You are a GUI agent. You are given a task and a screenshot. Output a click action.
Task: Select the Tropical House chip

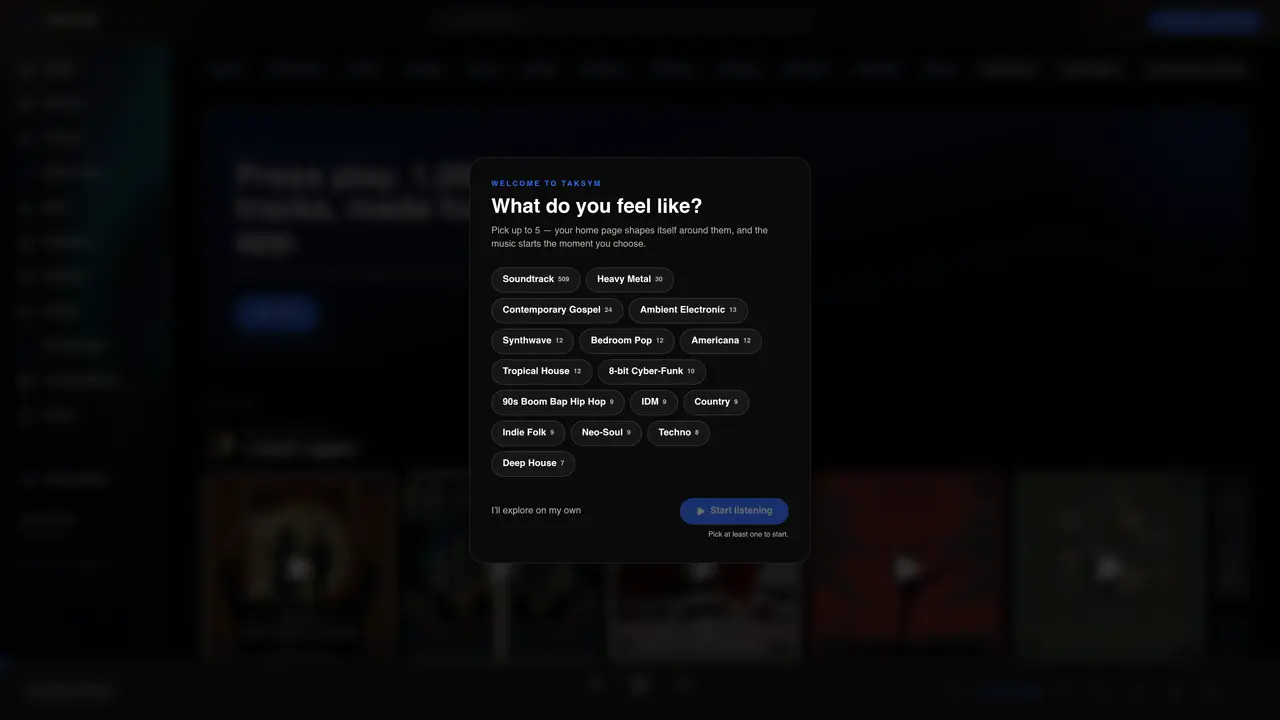coord(541,372)
